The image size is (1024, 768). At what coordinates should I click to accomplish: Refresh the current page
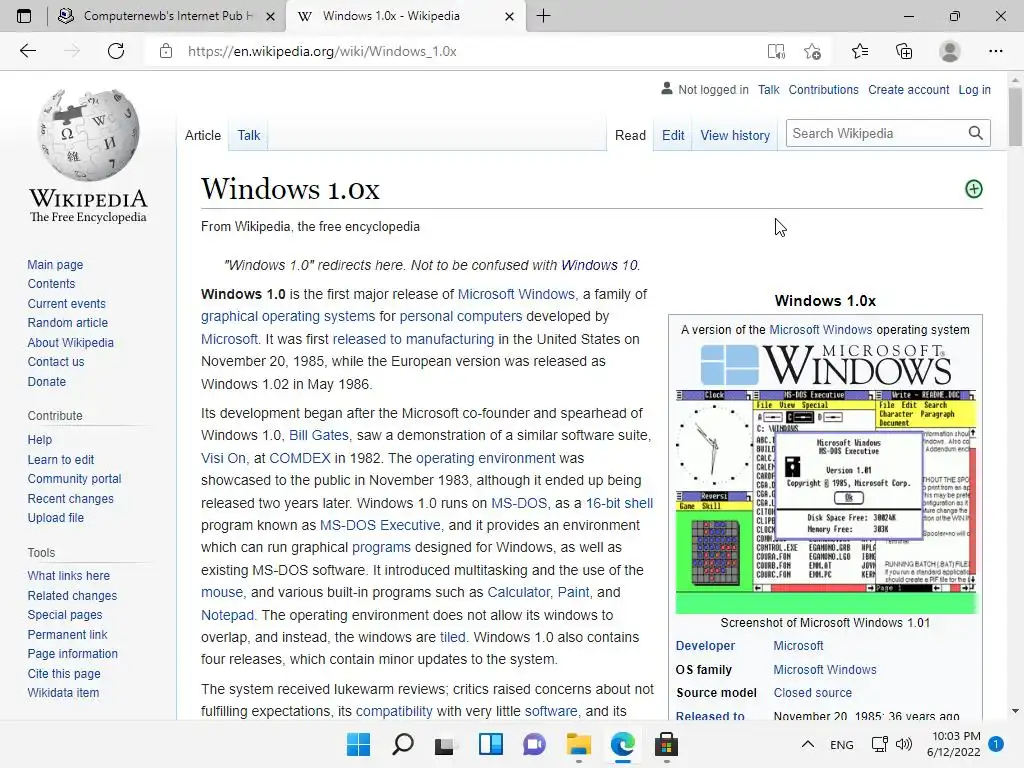point(116,51)
